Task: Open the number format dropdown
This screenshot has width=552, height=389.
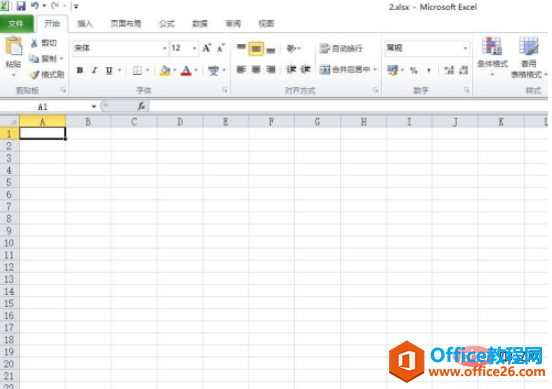Action: point(465,48)
